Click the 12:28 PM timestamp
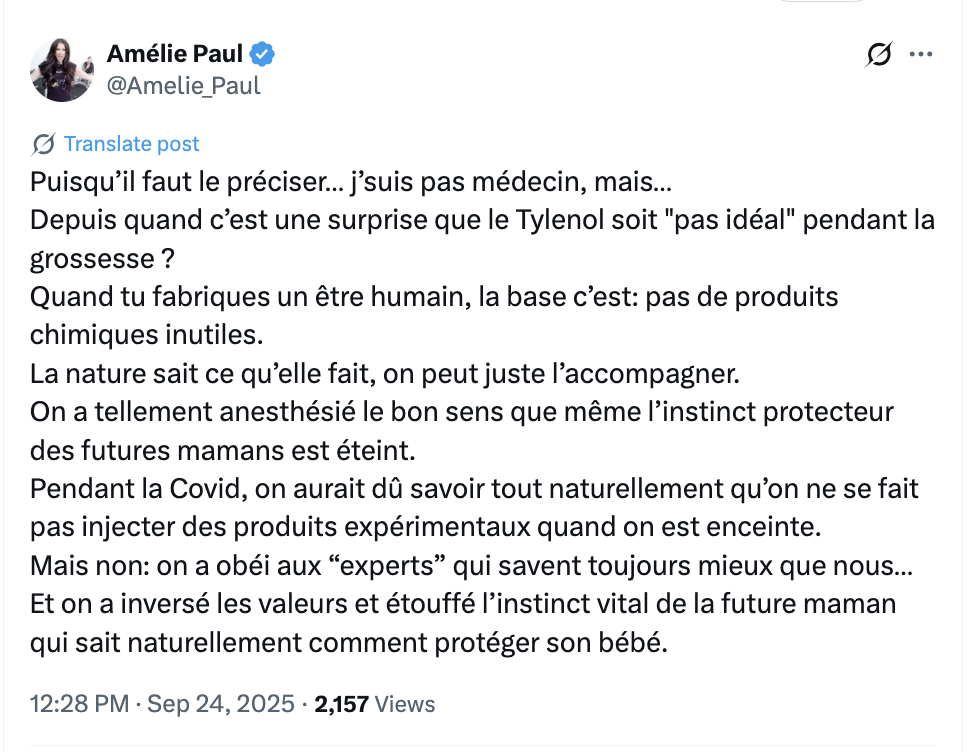The width and height of the screenshot is (970, 752). [80, 704]
